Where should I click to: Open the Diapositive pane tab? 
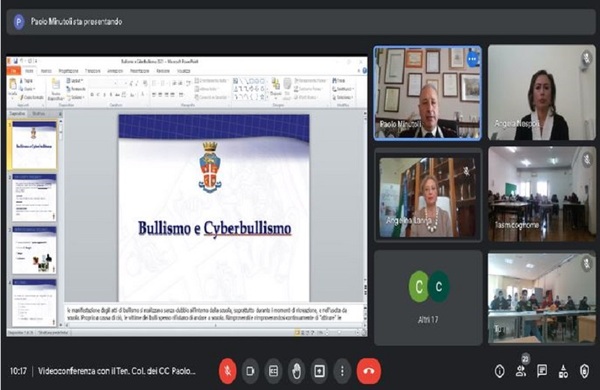[18, 114]
